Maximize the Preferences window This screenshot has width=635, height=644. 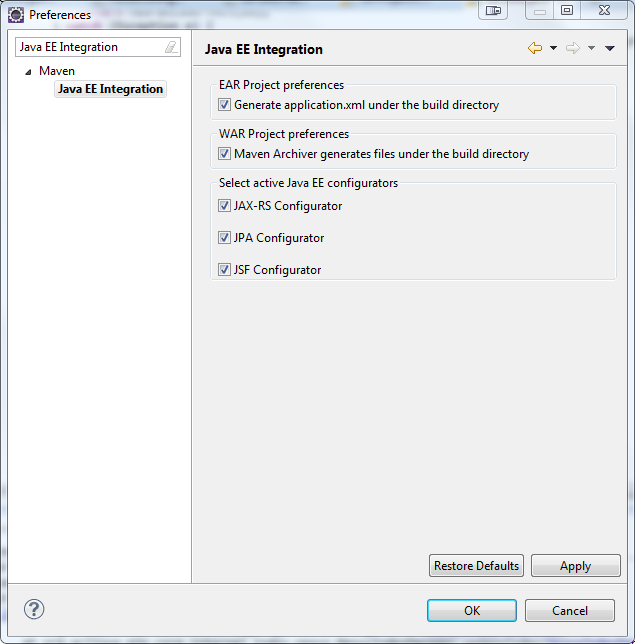point(567,10)
